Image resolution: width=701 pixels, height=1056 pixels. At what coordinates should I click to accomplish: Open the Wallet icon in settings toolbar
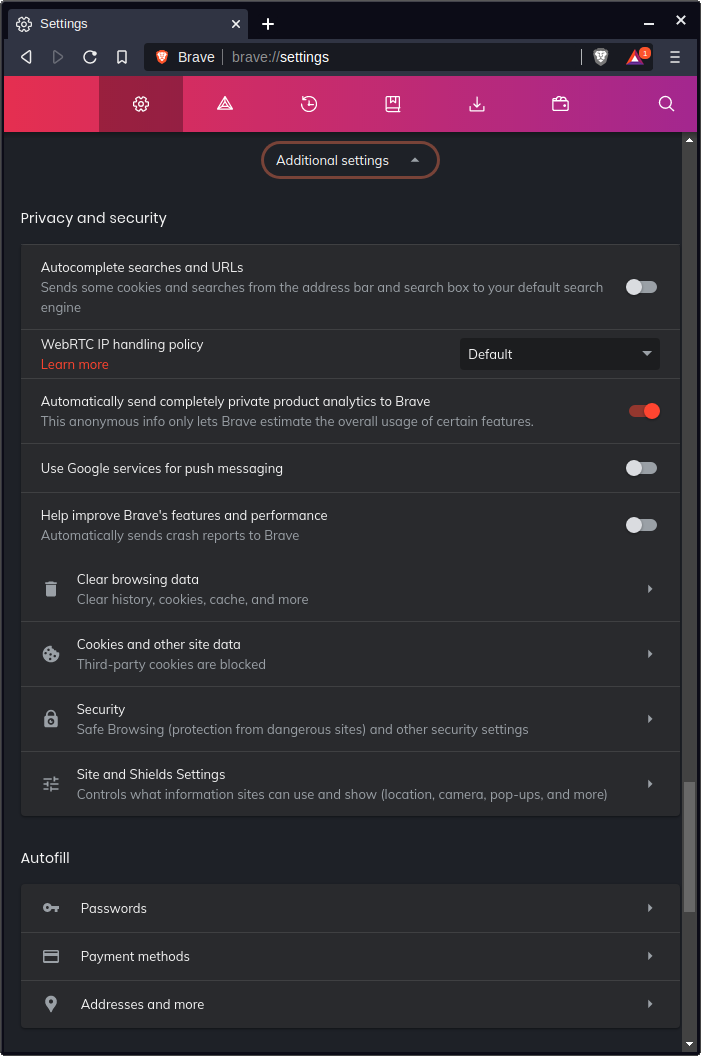[561, 104]
